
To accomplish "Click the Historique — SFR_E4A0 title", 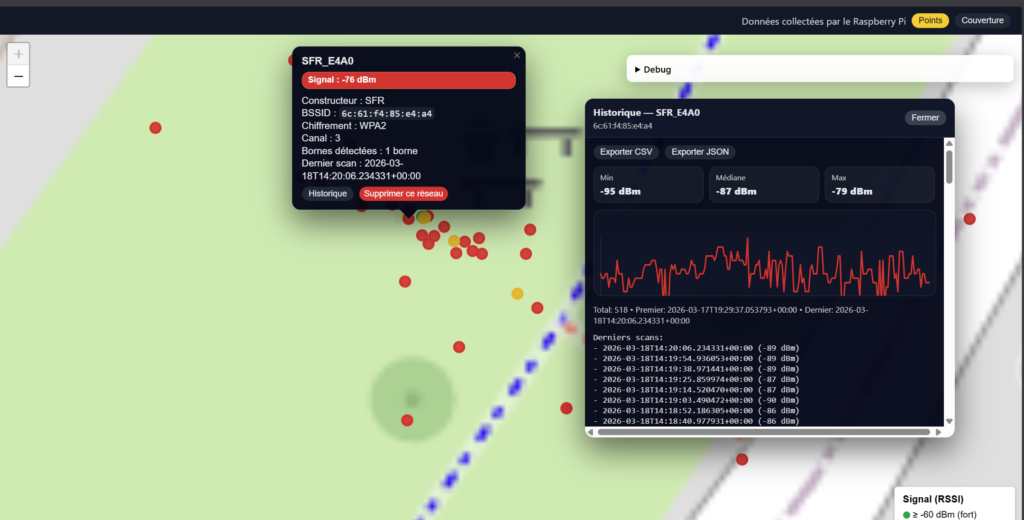I will (647, 112).
